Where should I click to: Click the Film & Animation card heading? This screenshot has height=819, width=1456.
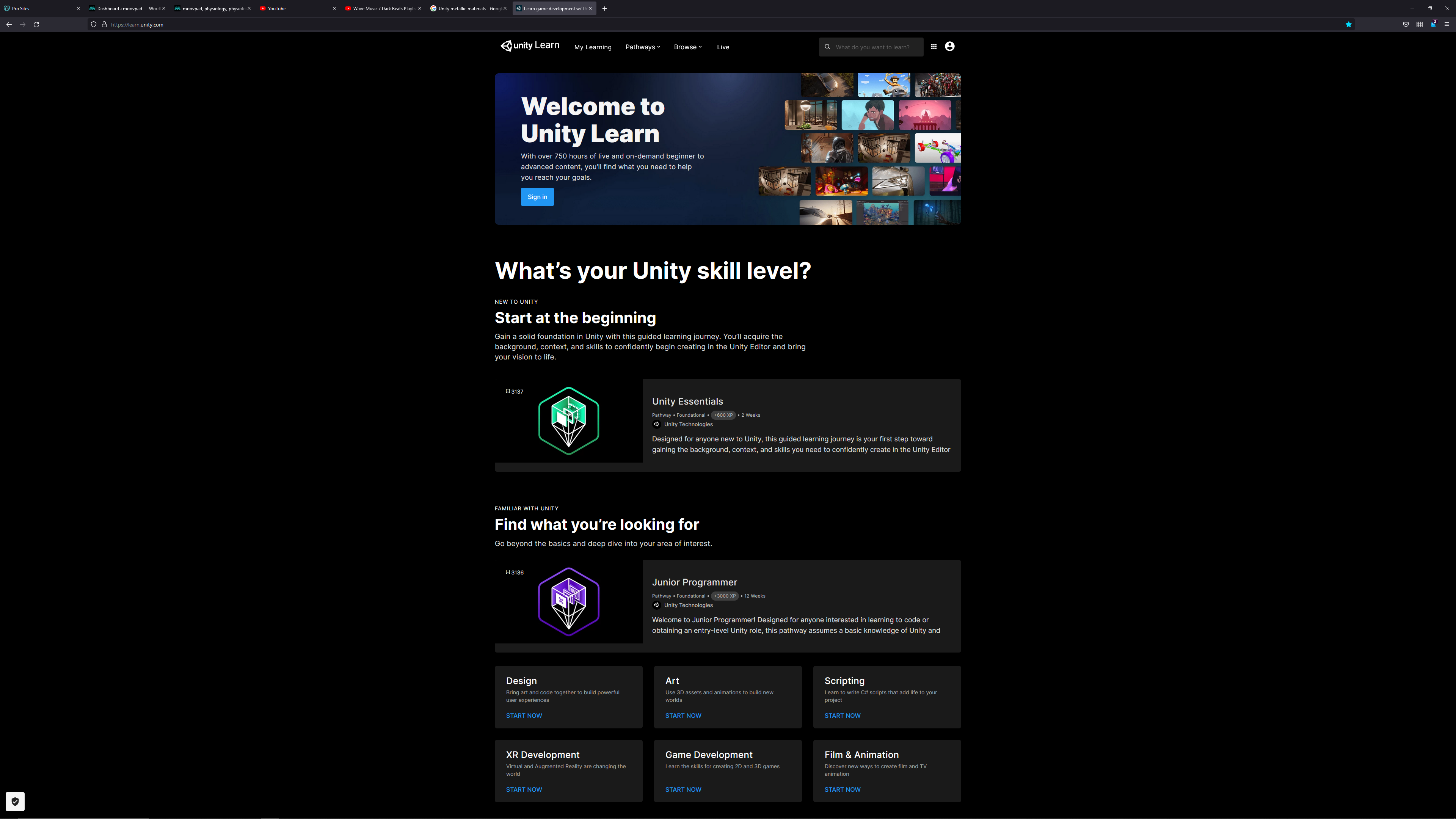click(x=861, y=755)
